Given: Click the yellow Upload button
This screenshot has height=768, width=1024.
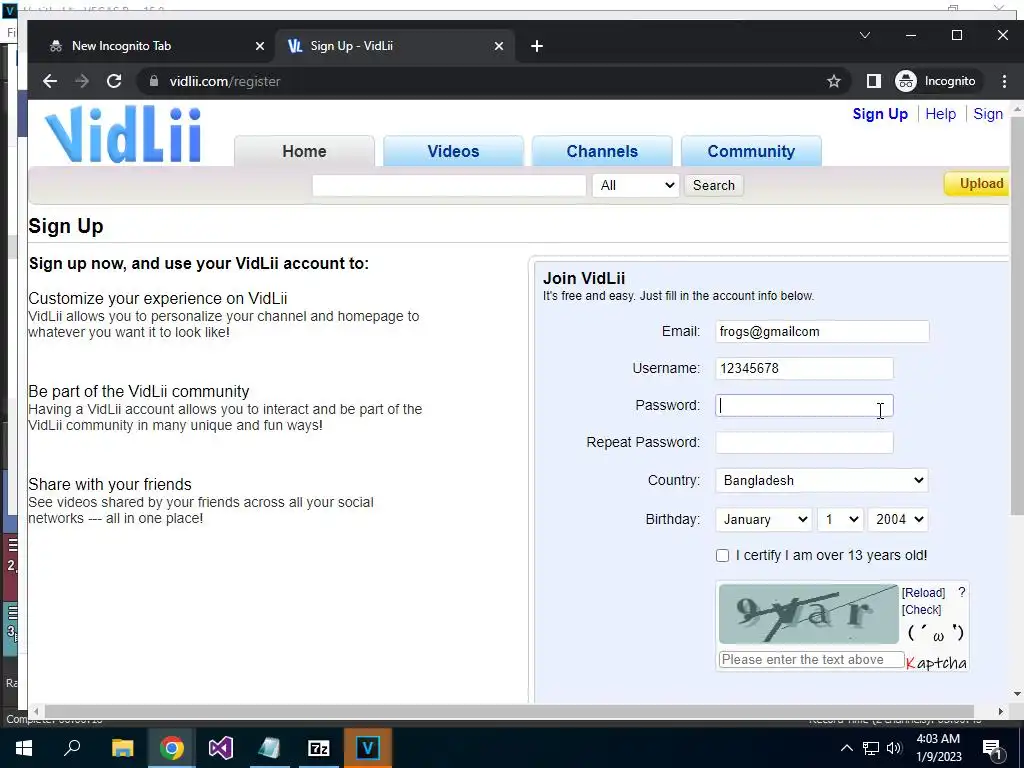Looking at the screenshot, I should [978, 184].
